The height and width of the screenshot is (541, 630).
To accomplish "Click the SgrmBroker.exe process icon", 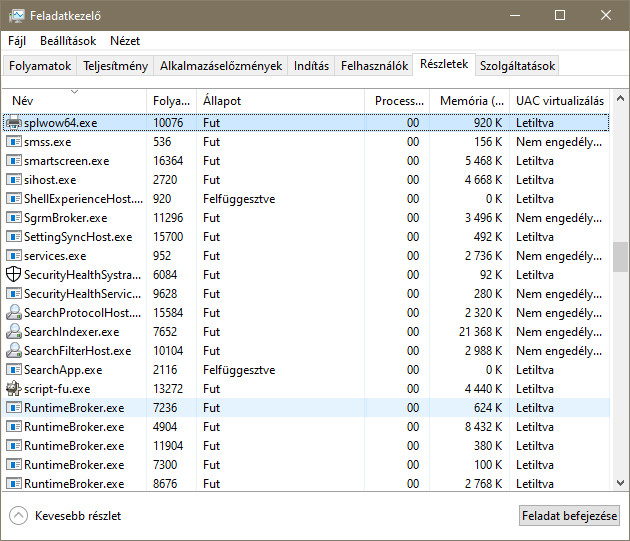I will tap(14, 217).
